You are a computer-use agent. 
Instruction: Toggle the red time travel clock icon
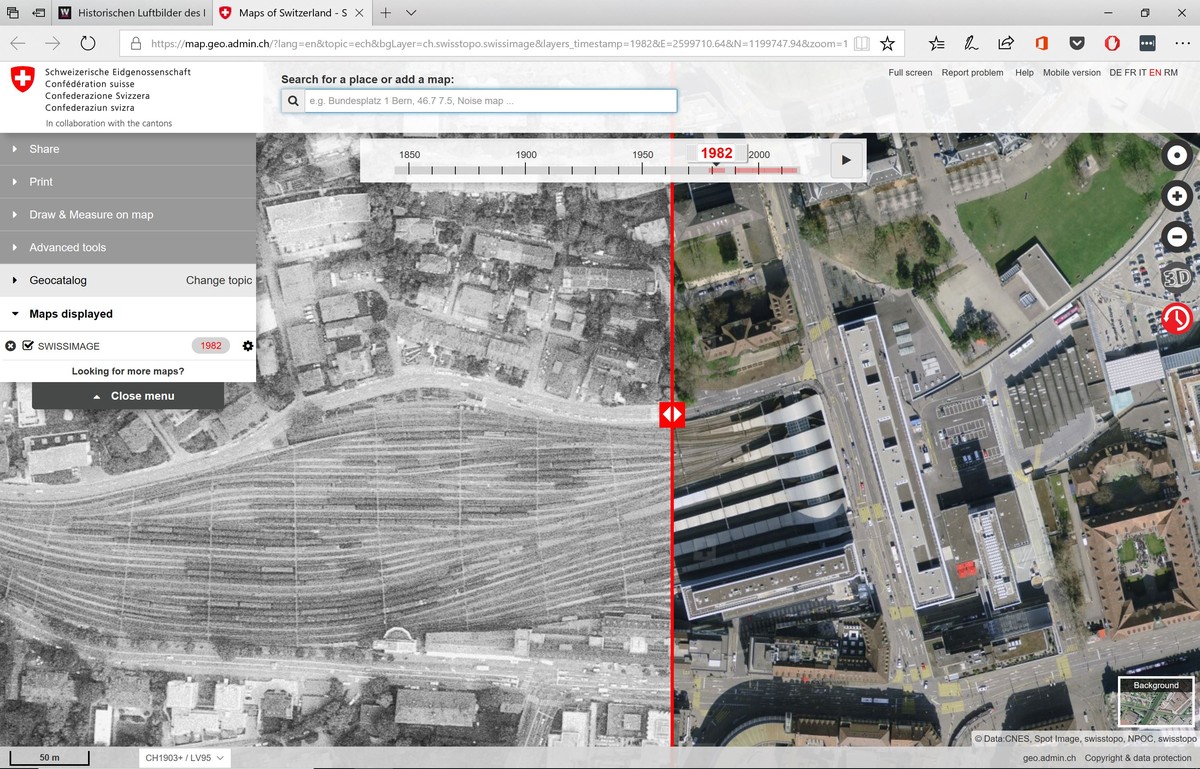click(1177, 319)
